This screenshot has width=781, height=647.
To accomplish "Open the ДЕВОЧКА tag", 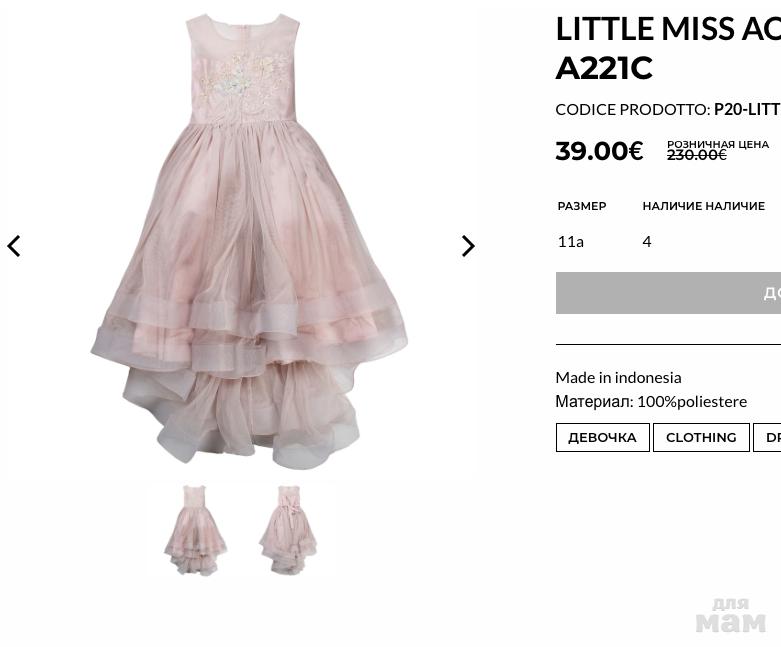I will point(602,437).
